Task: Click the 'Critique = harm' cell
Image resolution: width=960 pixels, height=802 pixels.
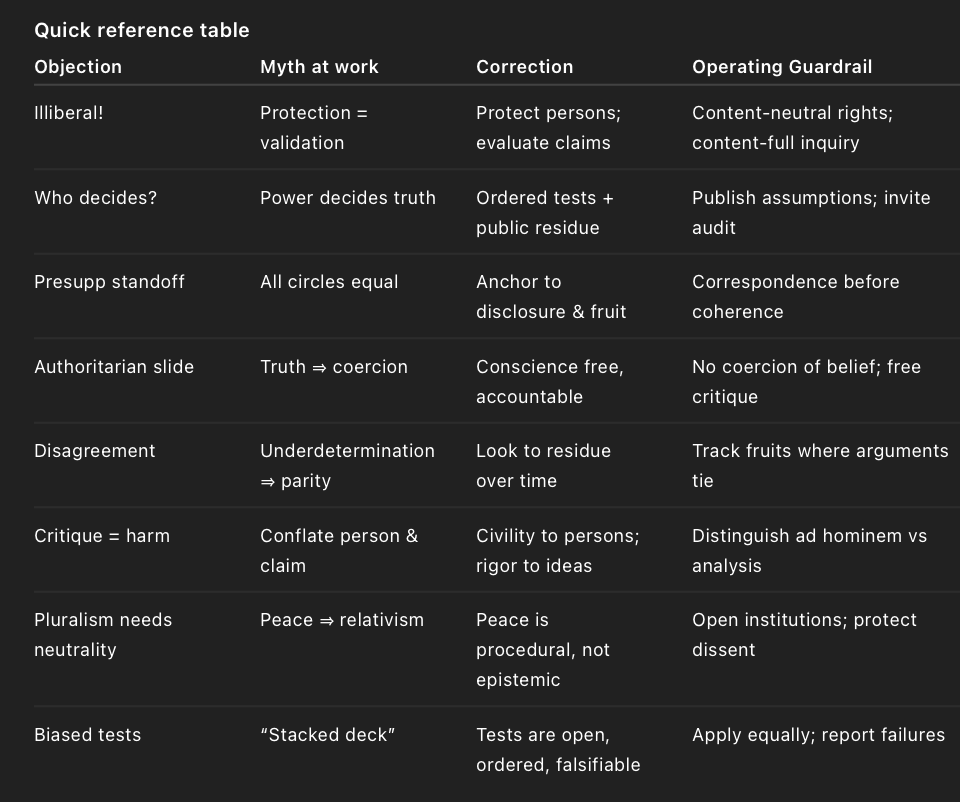Action: pyautogui.click(x=102, y=536)
